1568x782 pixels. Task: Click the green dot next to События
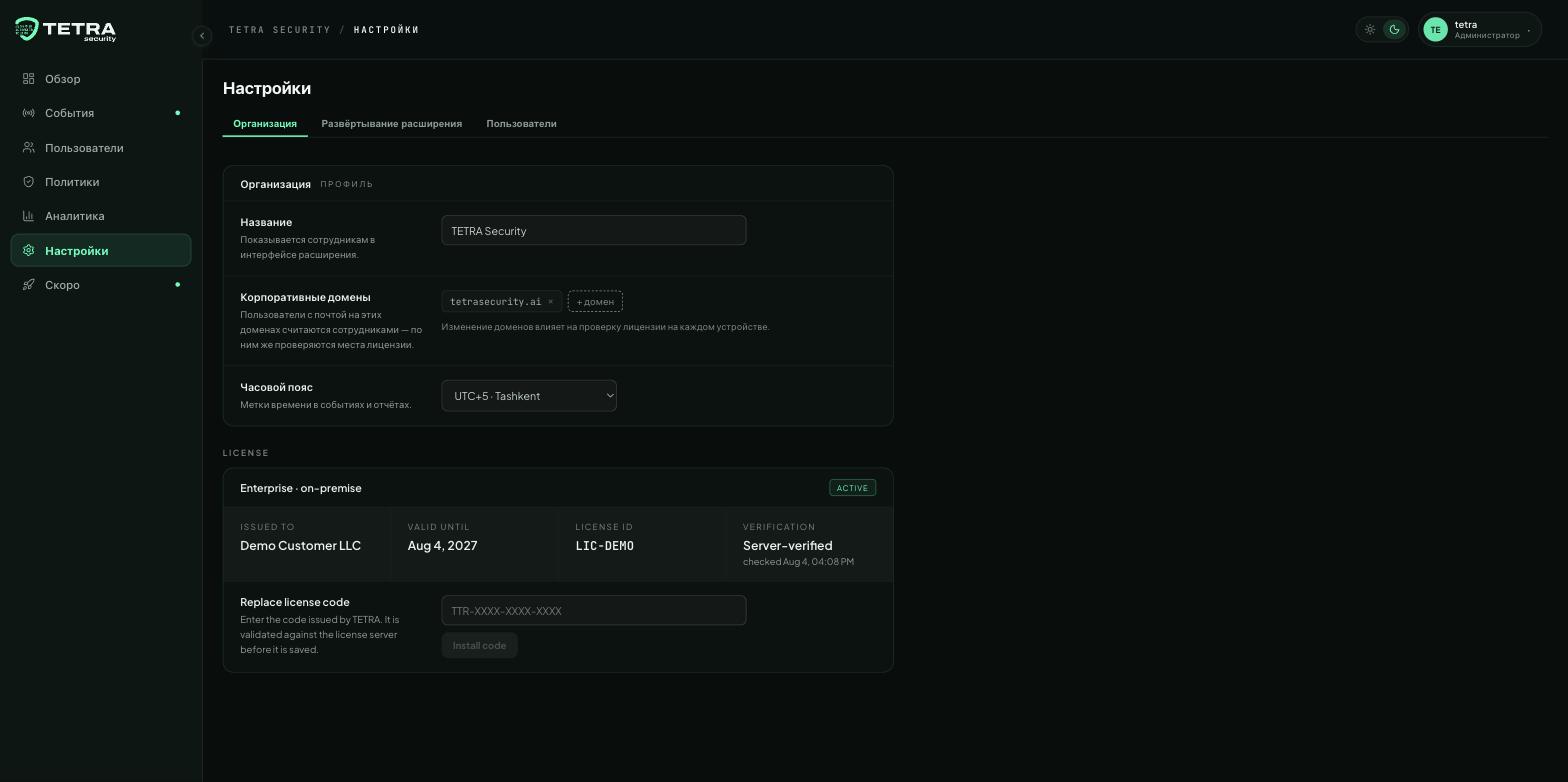(178, 113)
